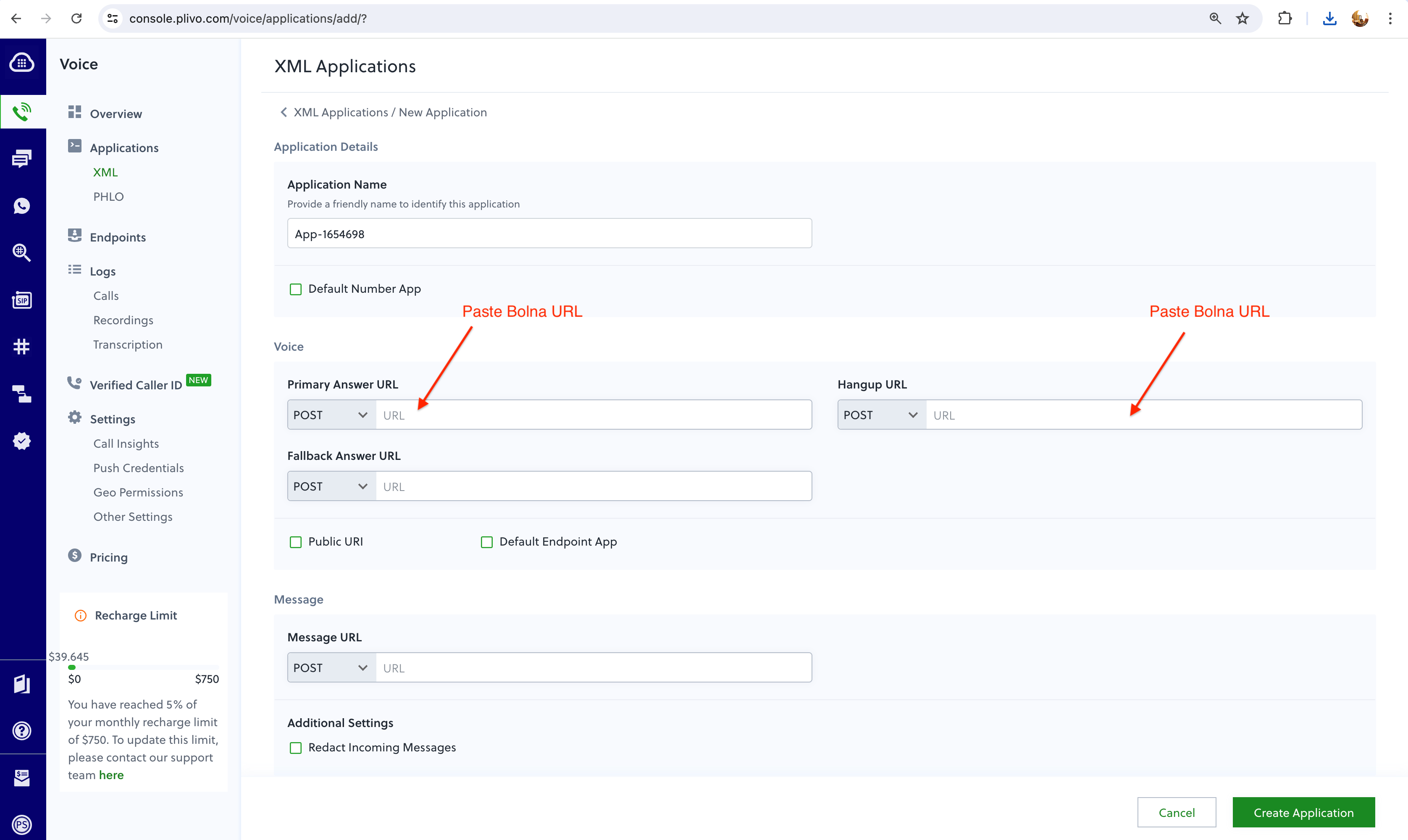Toggle Default Endpoint App checkbox

(x=487, y=542)
